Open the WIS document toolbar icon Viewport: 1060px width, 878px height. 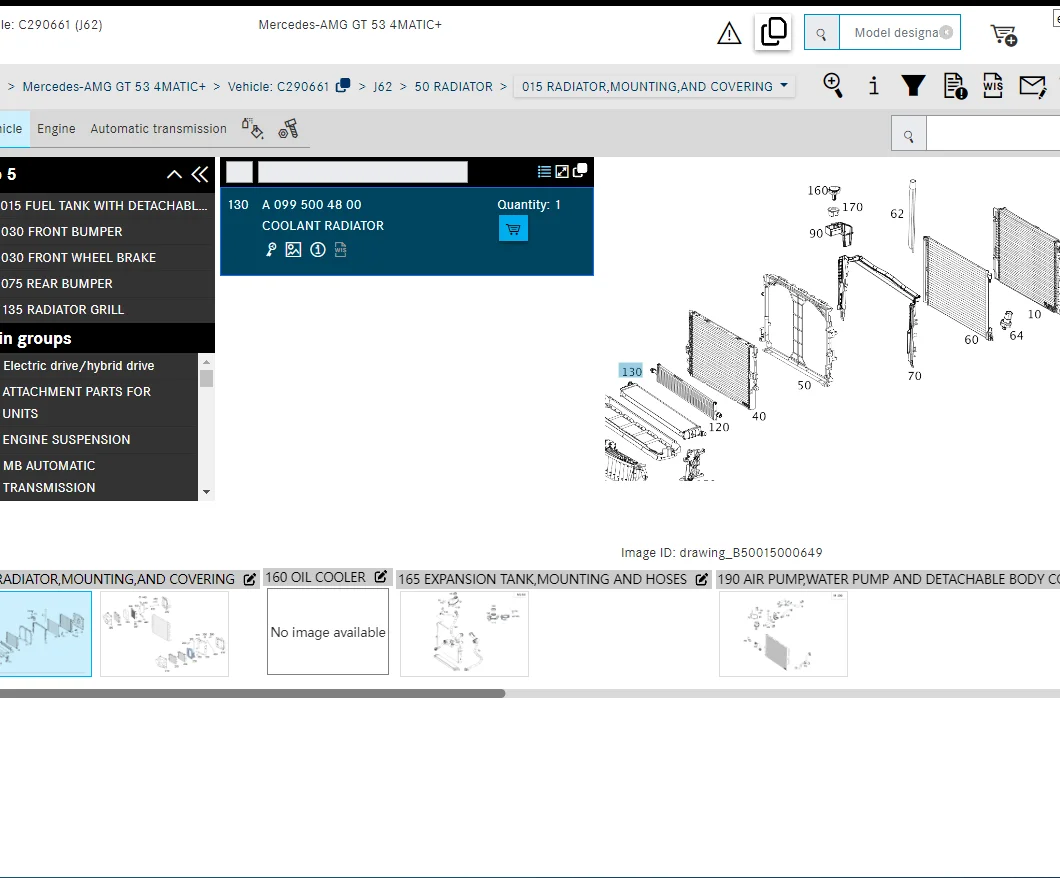pos(993,86)
